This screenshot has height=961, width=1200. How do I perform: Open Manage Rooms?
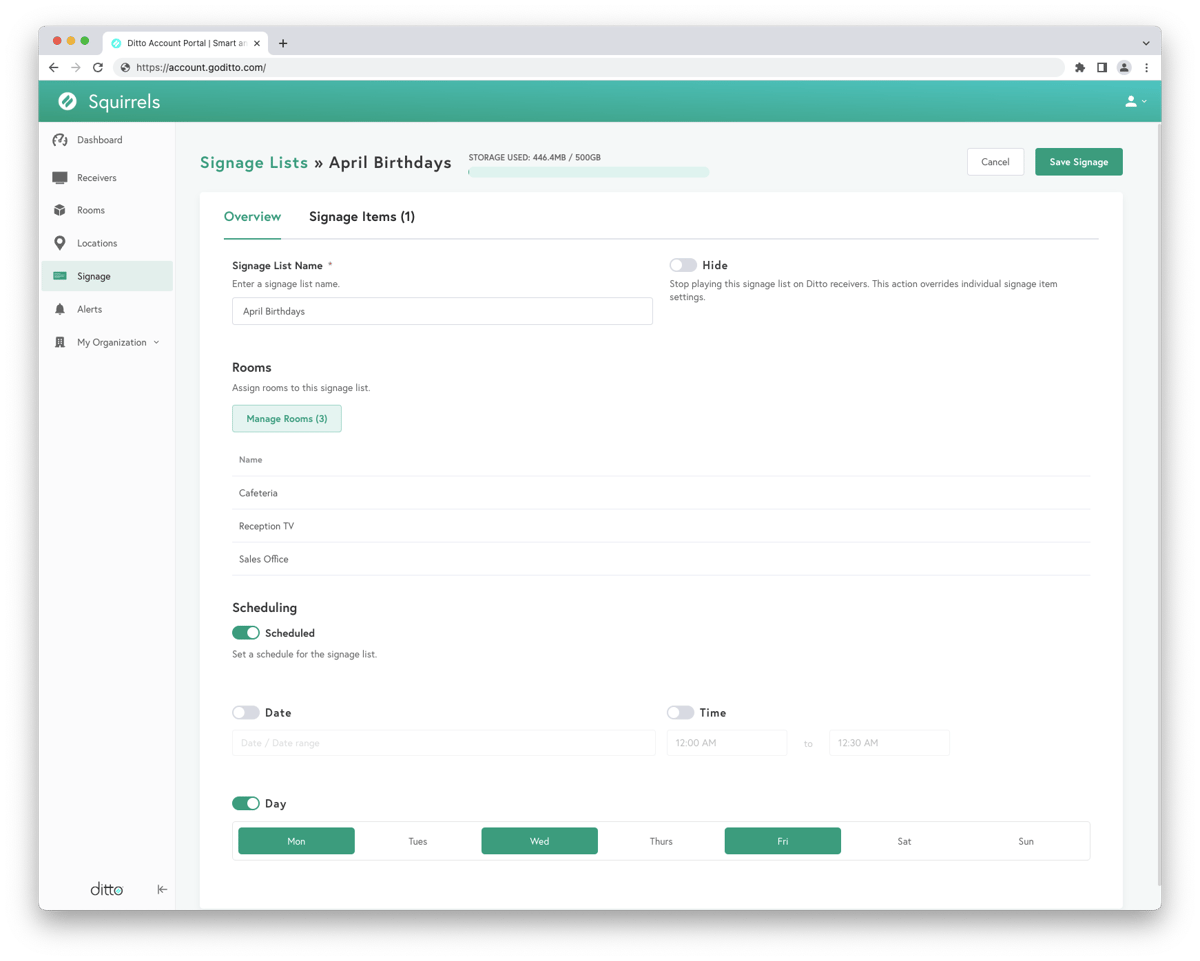[287, 418]
